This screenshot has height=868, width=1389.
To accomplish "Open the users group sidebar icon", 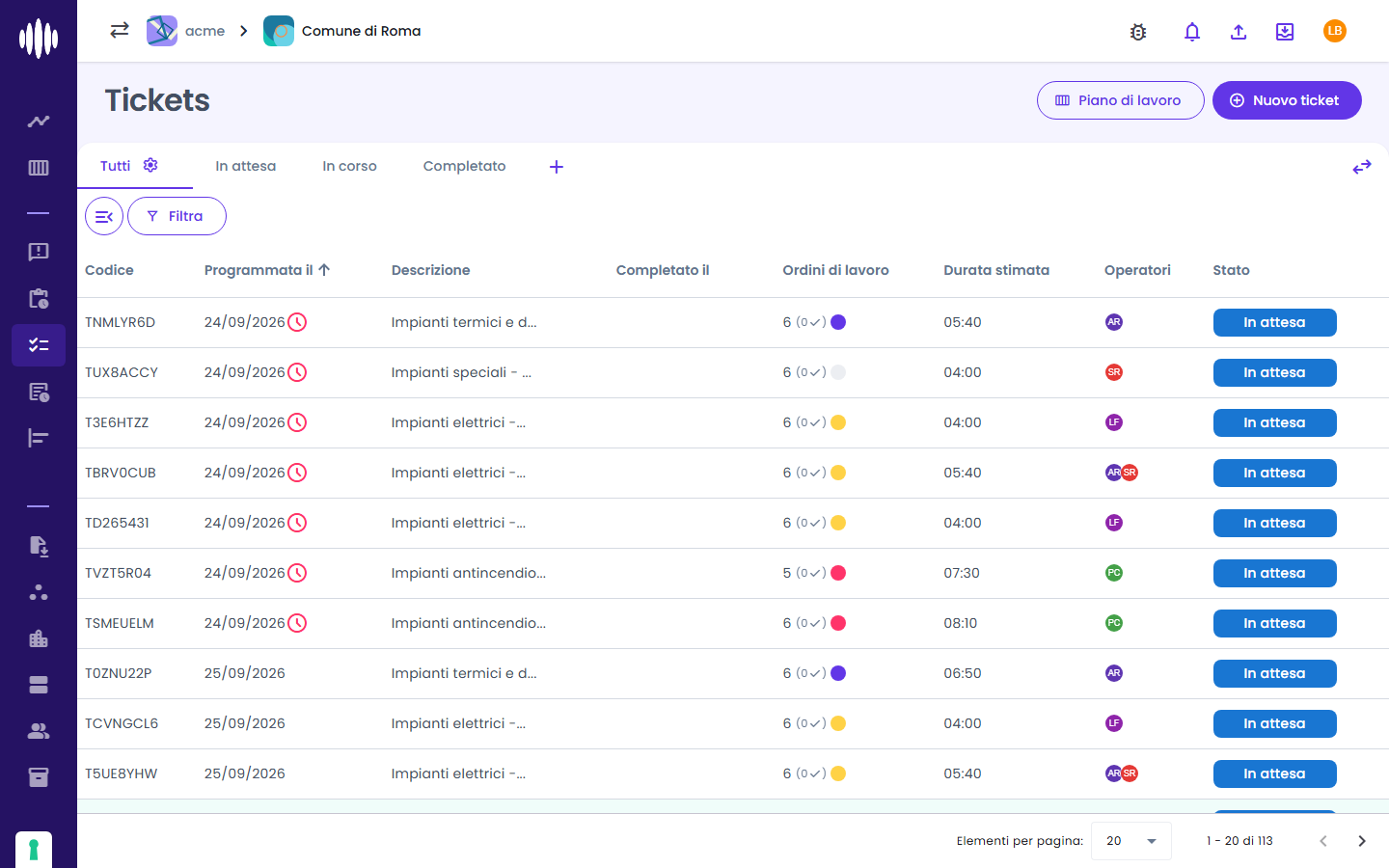I will coord(39,731).
